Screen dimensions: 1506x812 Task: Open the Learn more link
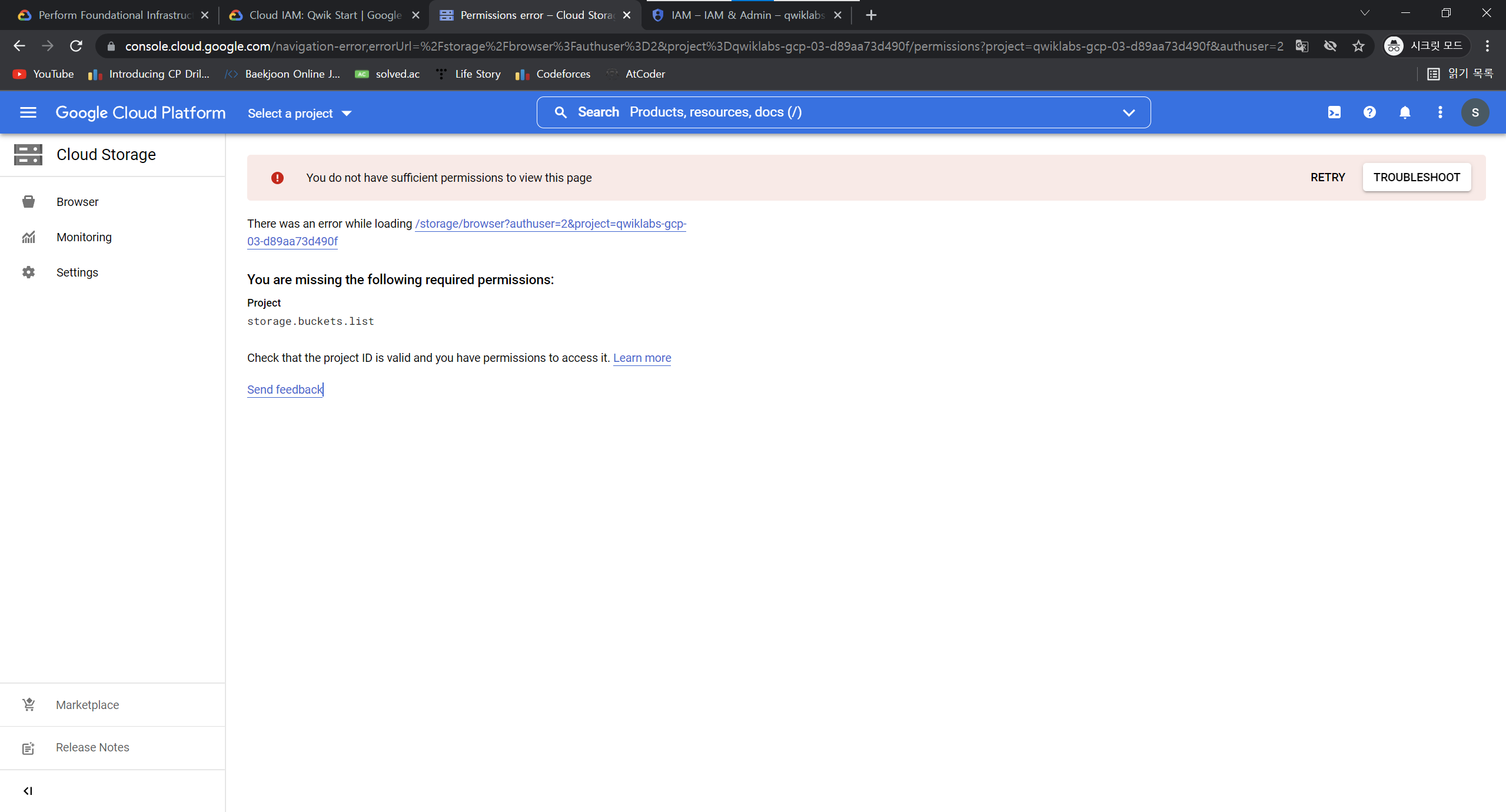[x=641, y=358]
